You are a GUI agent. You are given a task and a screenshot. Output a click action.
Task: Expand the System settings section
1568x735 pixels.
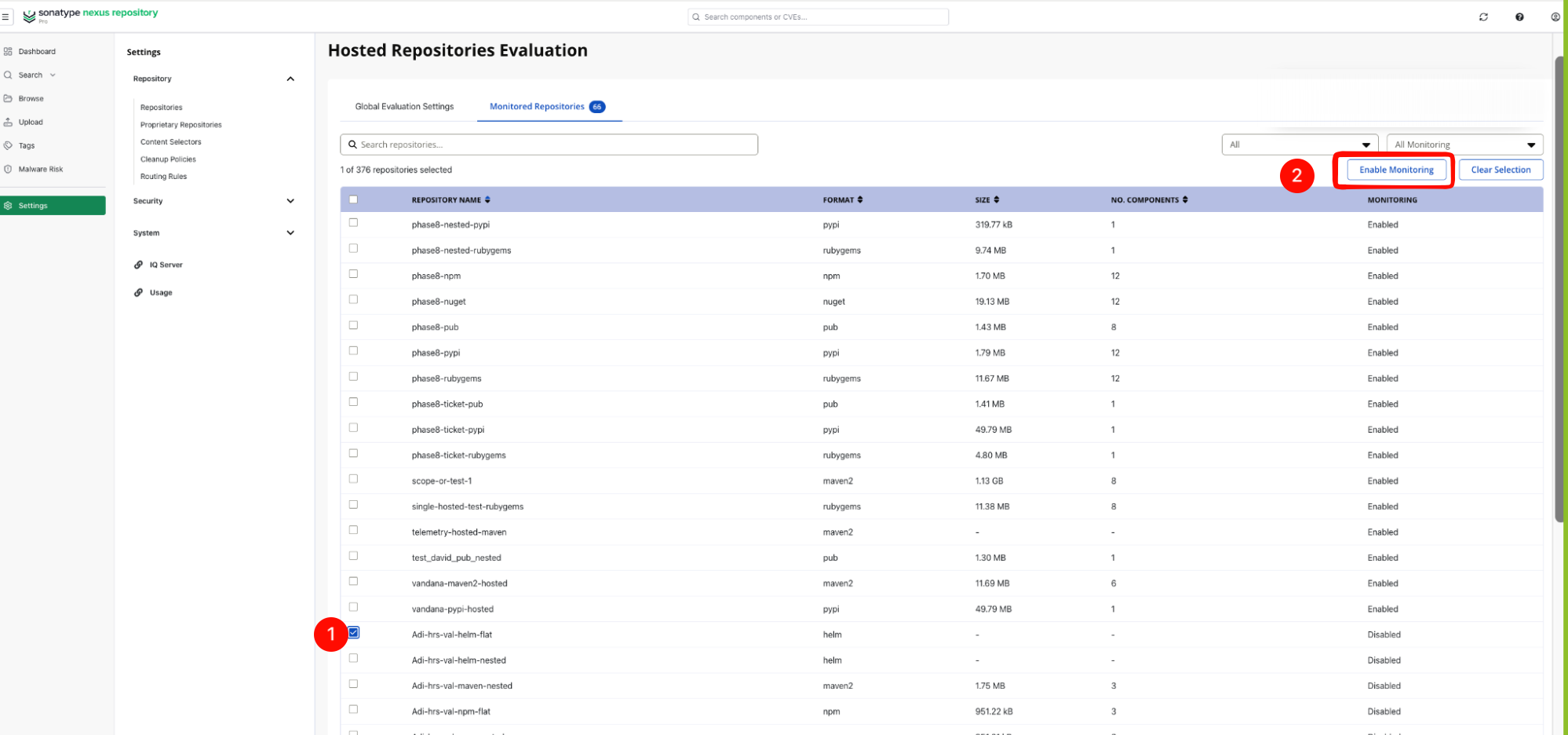(x=290, y=233)
